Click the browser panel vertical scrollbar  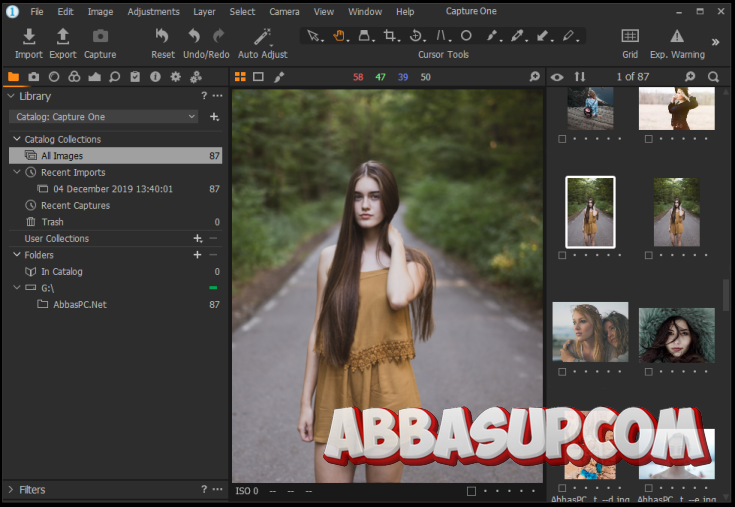(727, 295)
